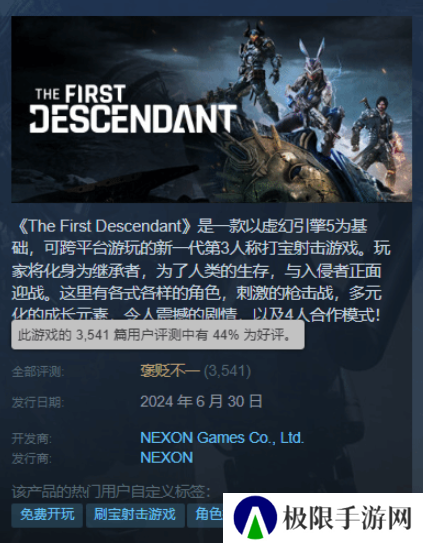Click the 全部评测 label
Viewport: 423px width, 543px height.
pos(38,372)
